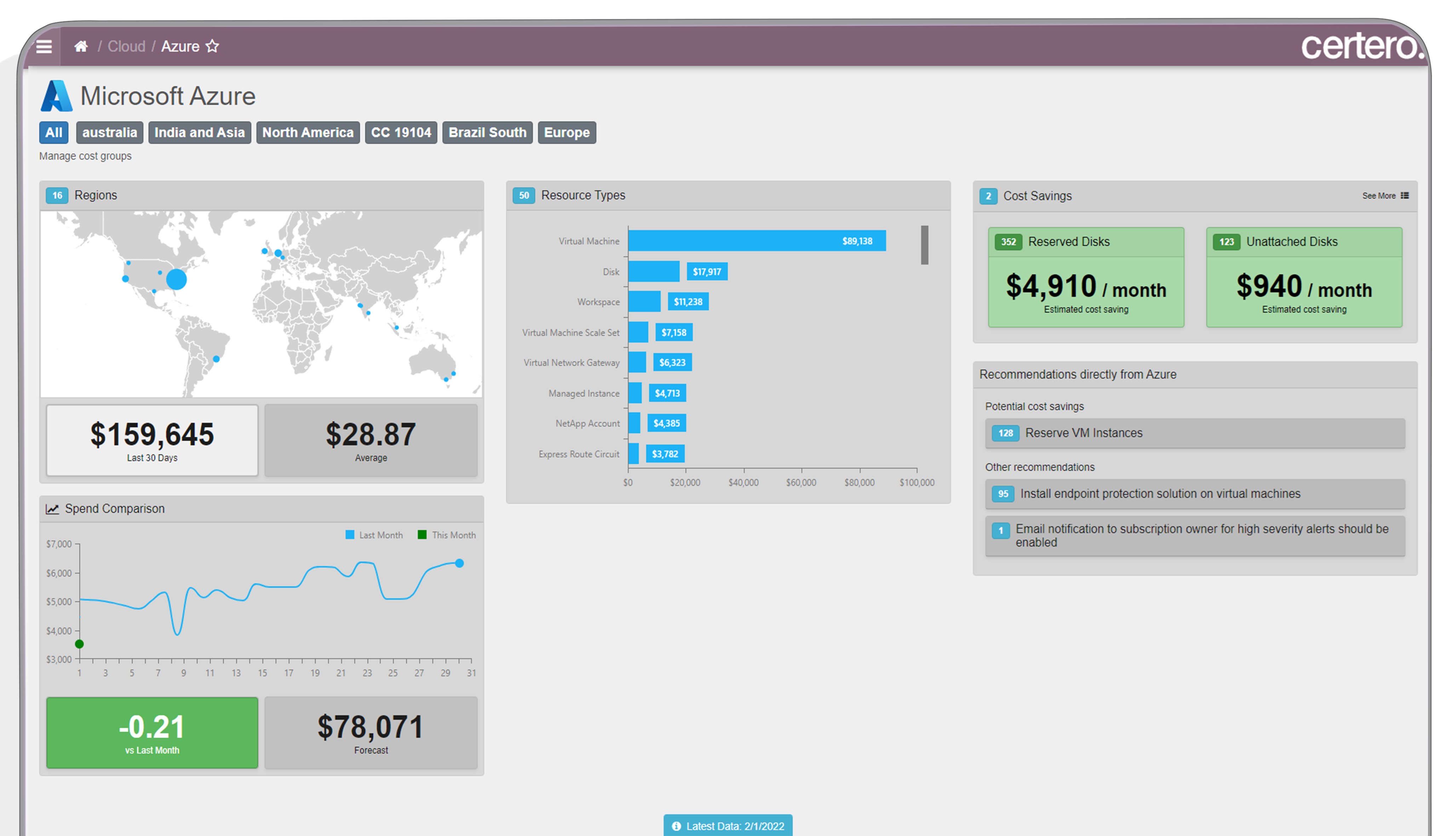Click the green This Month data point

click(x=79, y=644)
